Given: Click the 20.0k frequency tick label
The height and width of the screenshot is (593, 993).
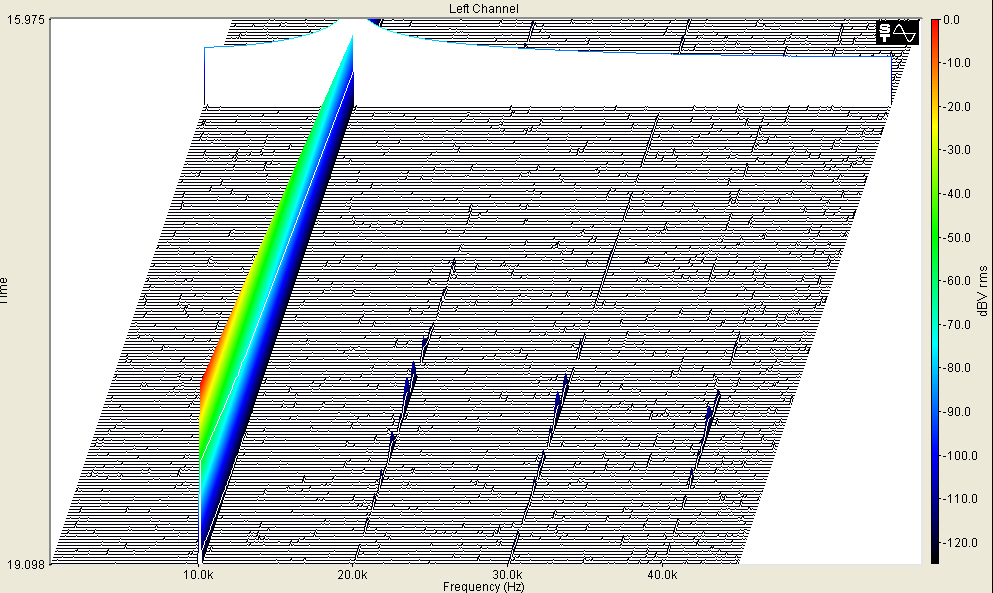Looking at the screenshot, I should tap(352, 575).
